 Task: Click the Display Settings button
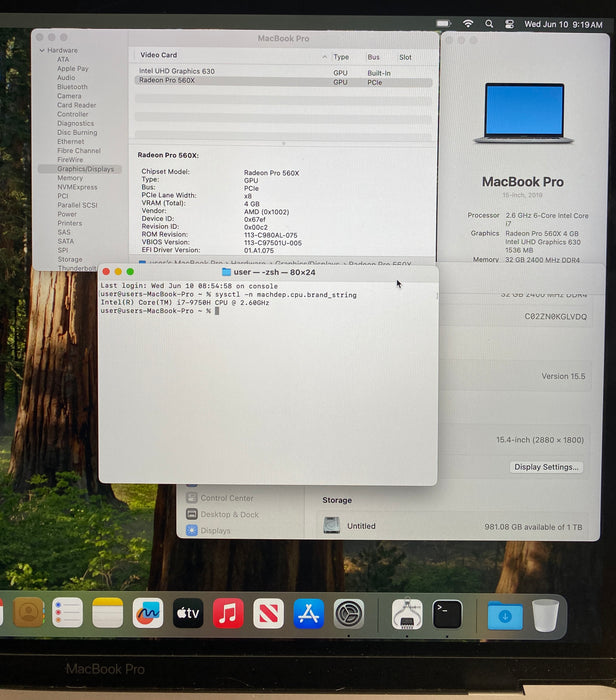tap(546, 467)
